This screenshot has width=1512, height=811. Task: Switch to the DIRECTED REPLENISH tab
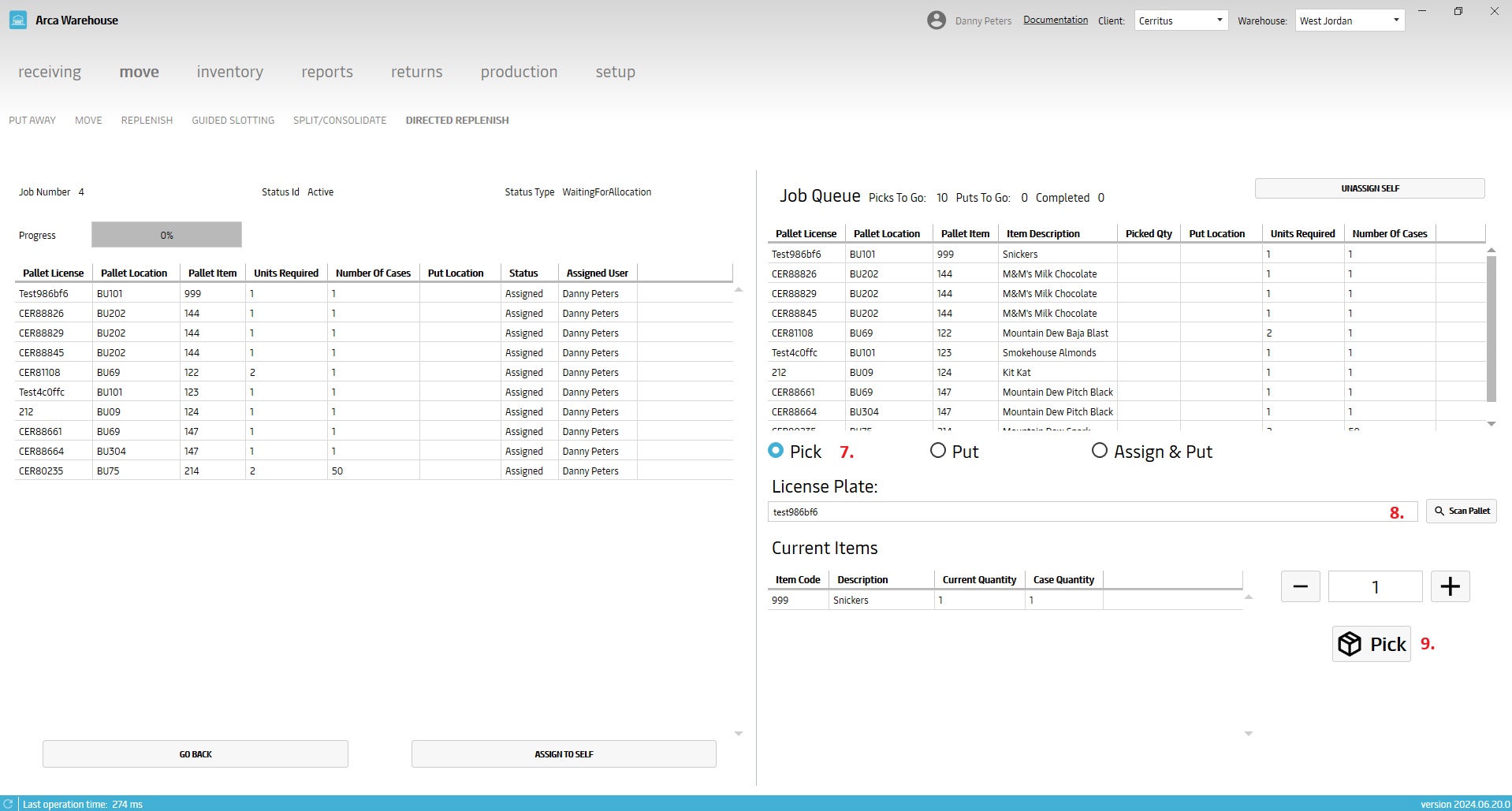pos(457,121)
